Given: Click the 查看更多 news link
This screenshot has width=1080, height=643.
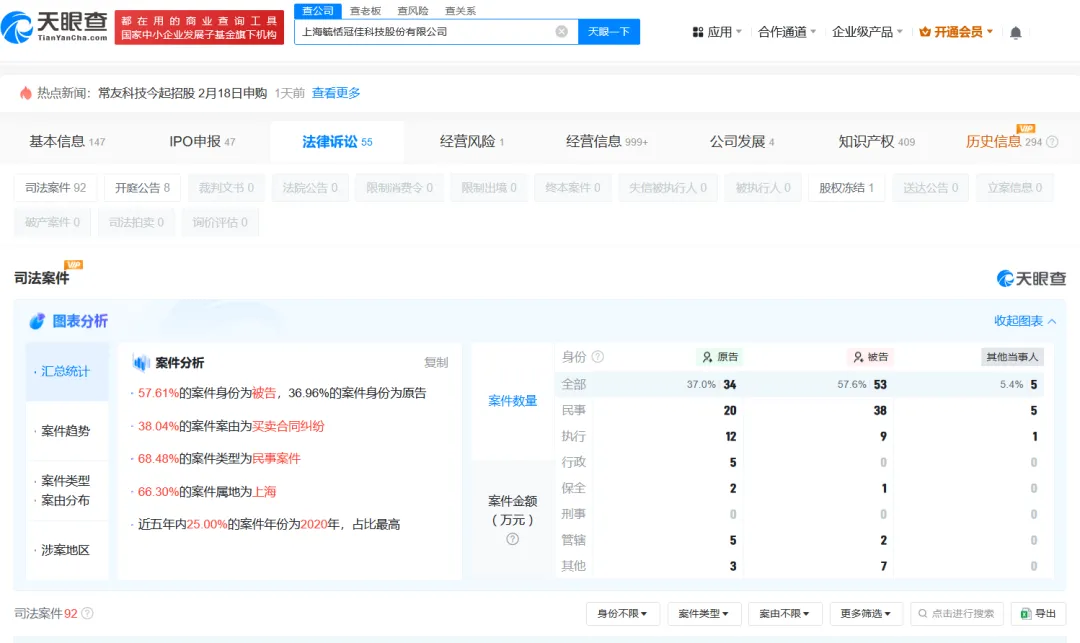Looking at the screenshot, I should (336, 93).
